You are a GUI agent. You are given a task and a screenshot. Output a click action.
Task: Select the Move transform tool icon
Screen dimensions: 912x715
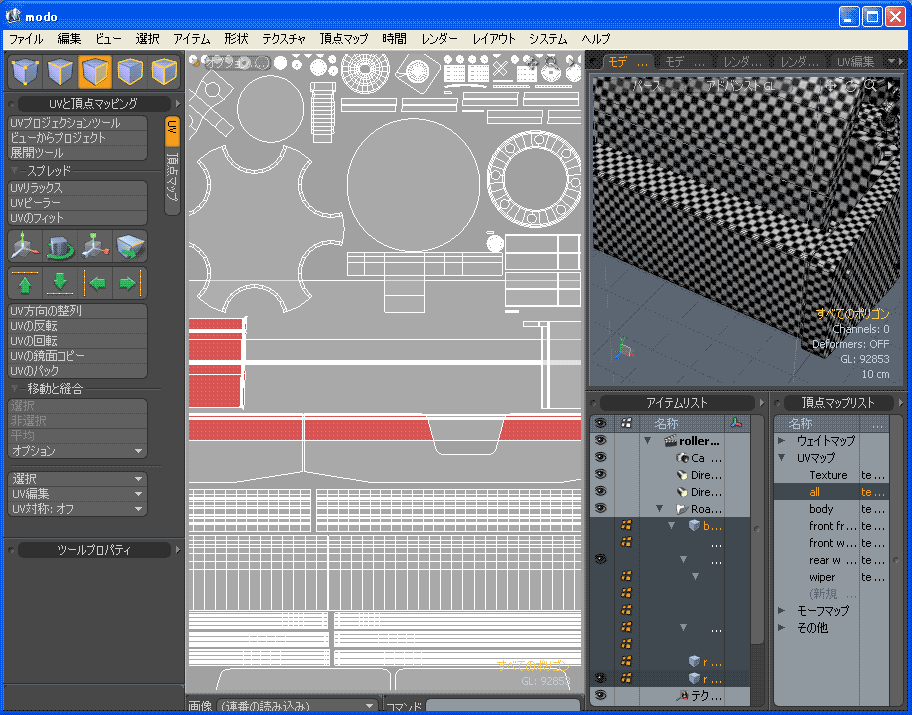(x=25, y=246)
